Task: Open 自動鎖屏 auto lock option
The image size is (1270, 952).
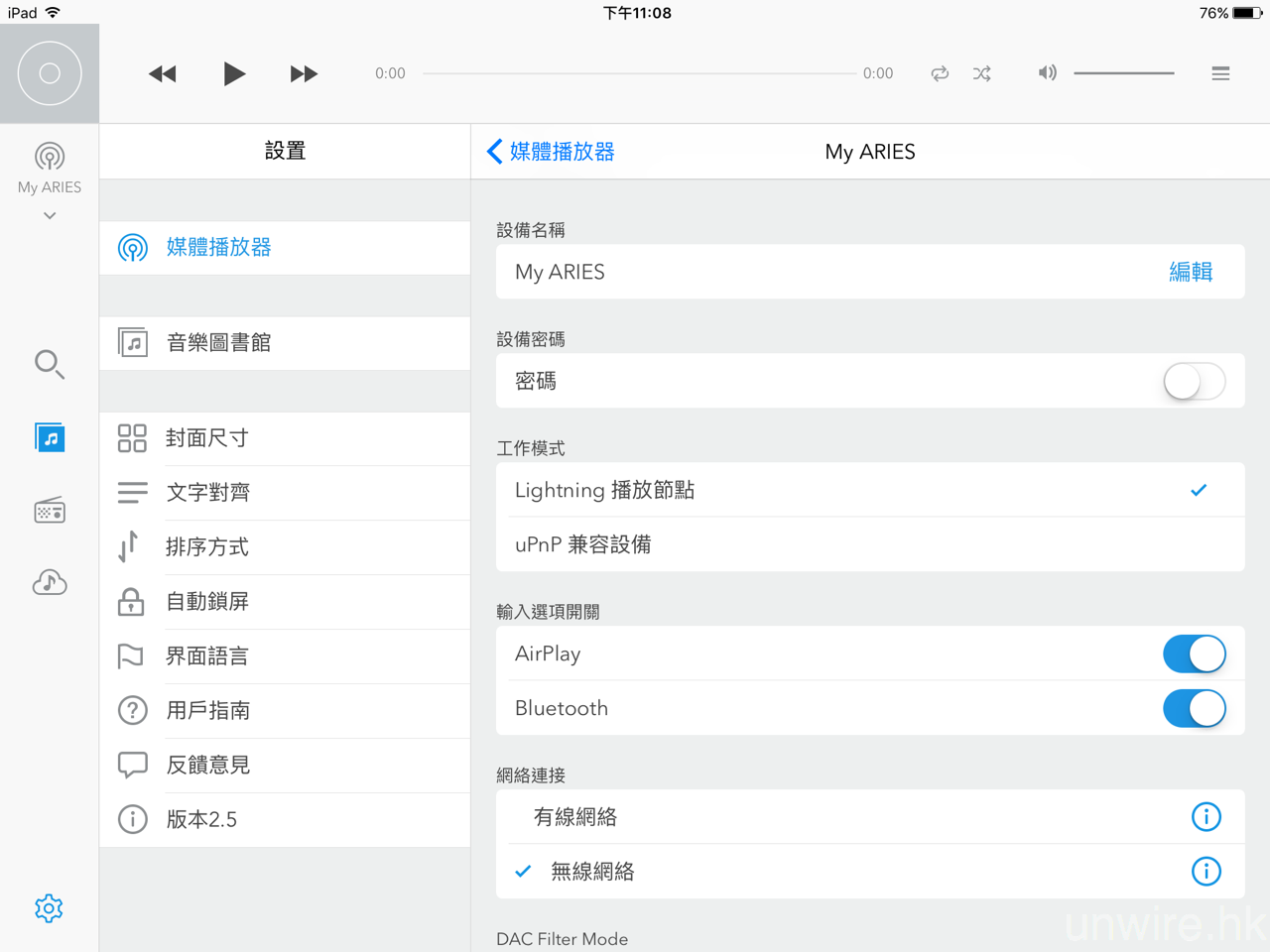Action: (285, 602)
